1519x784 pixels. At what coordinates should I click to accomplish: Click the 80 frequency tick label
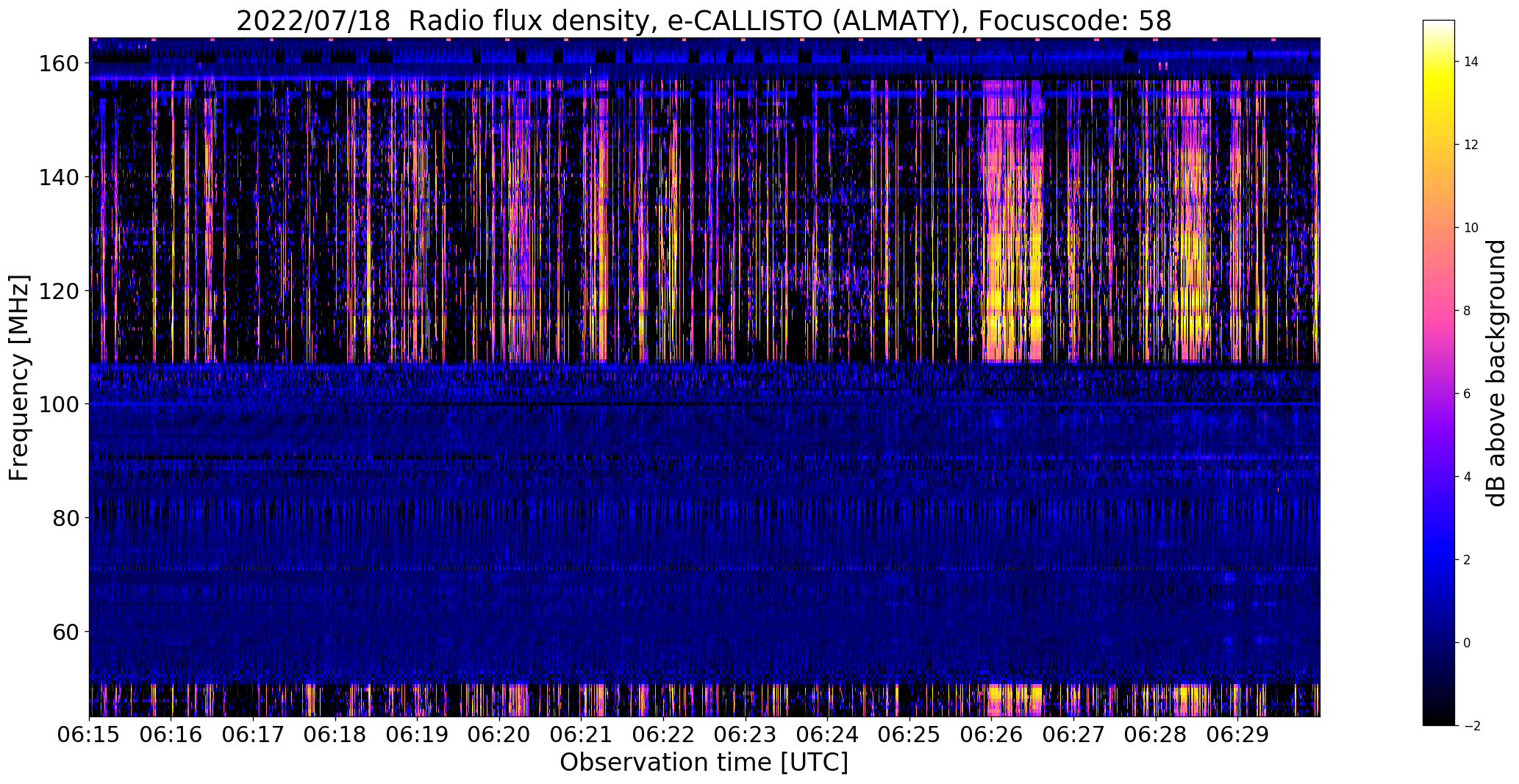click(x=67, y=517)
